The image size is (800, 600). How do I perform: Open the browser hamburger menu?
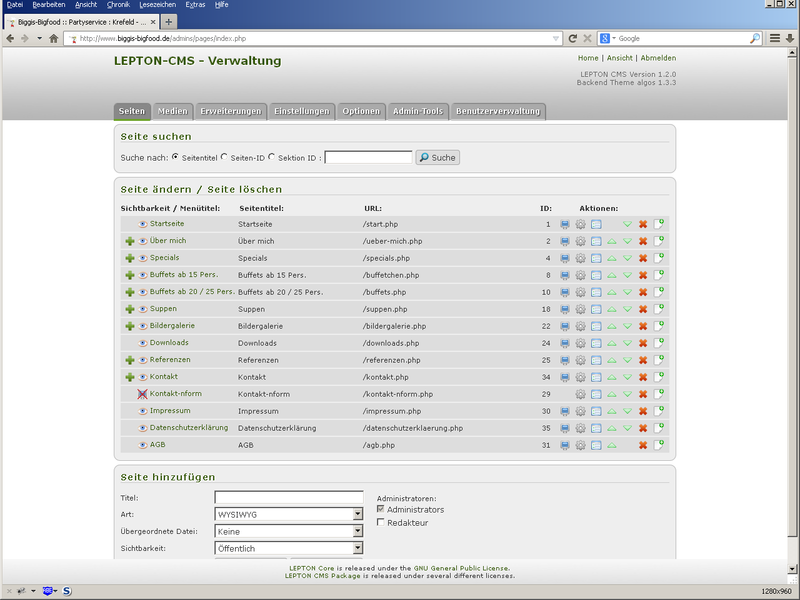click(x=774, y=38)
